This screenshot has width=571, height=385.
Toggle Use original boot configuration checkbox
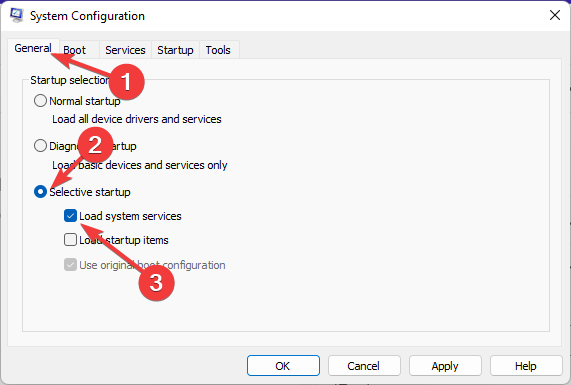pos(70,265)
